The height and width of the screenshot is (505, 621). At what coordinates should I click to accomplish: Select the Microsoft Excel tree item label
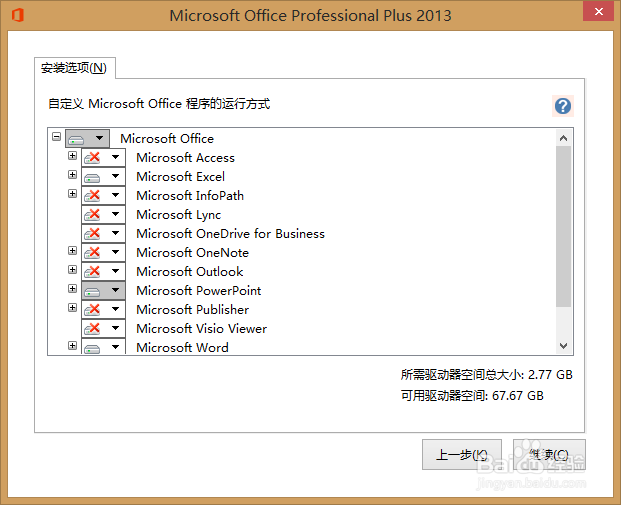click(x=180, y=177)
